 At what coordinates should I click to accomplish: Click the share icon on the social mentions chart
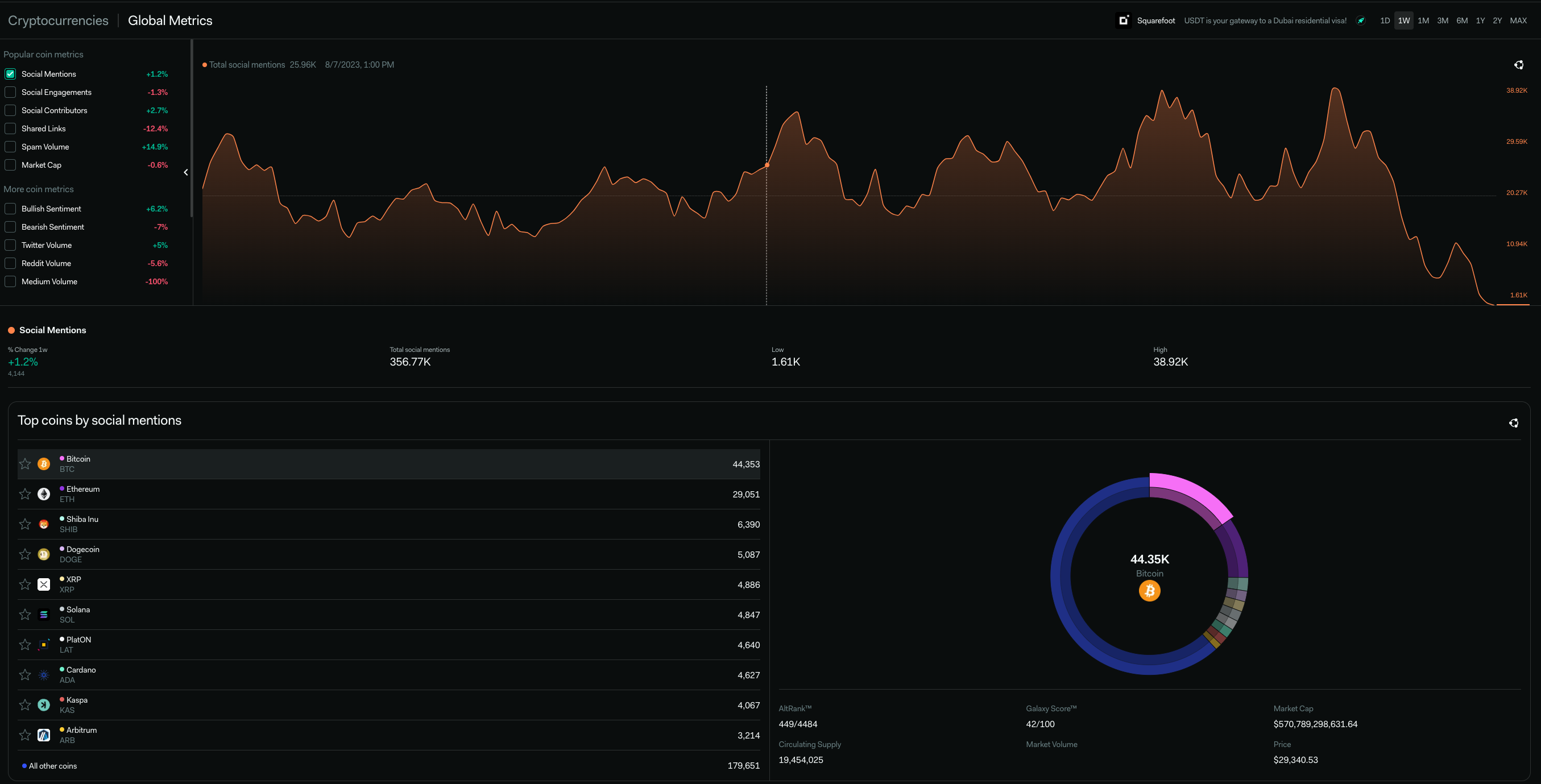1518,65
